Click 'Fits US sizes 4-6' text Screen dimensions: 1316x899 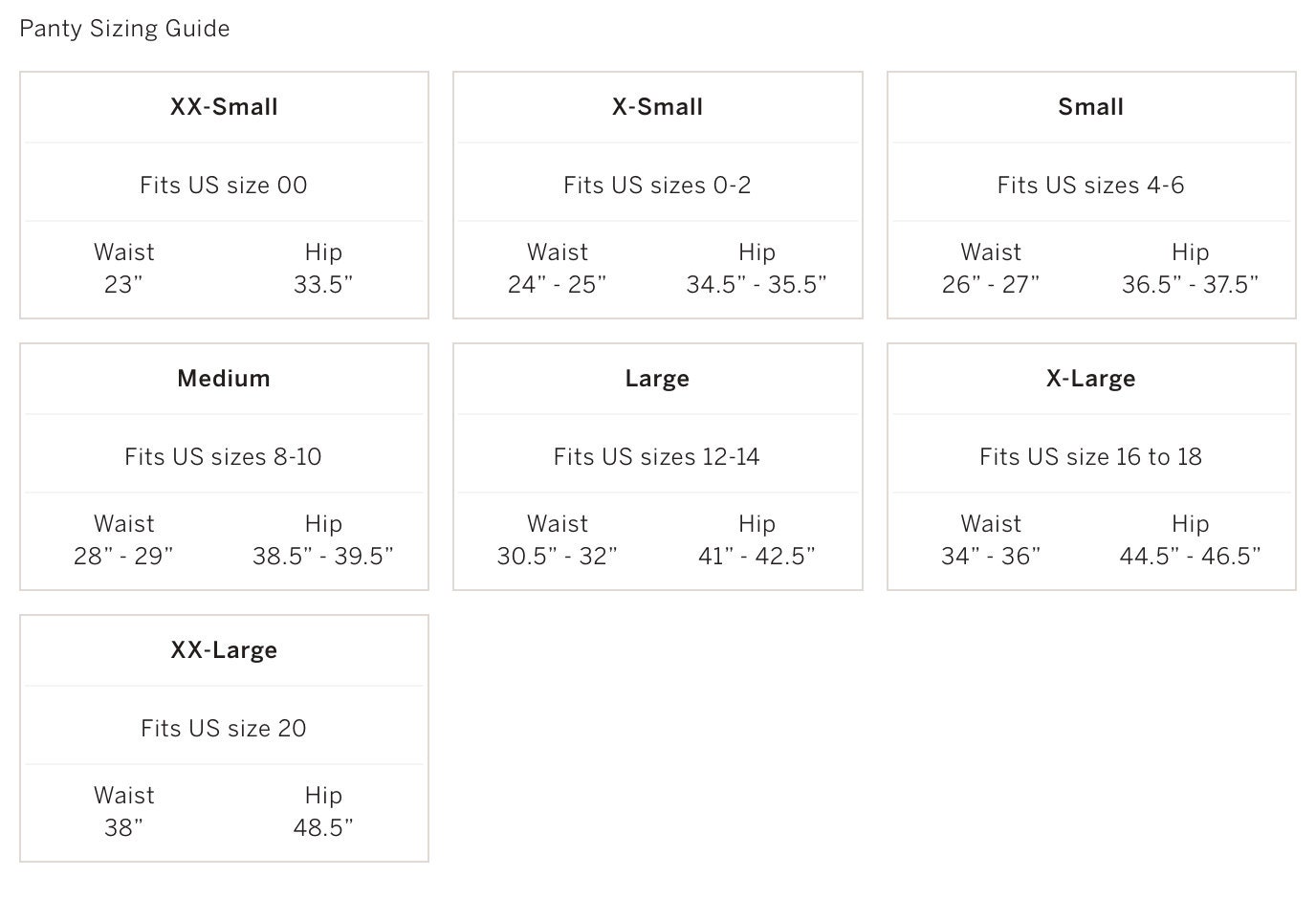pyautogui.click(x=1090, y=185)
